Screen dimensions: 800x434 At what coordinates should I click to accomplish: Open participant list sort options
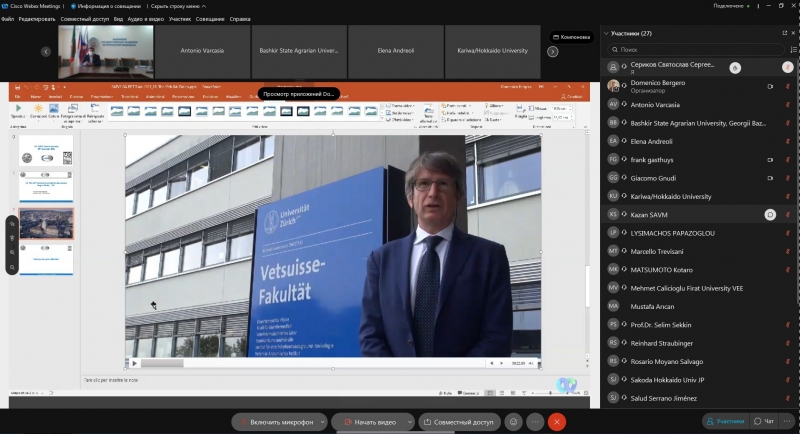[x=793, y=49]
